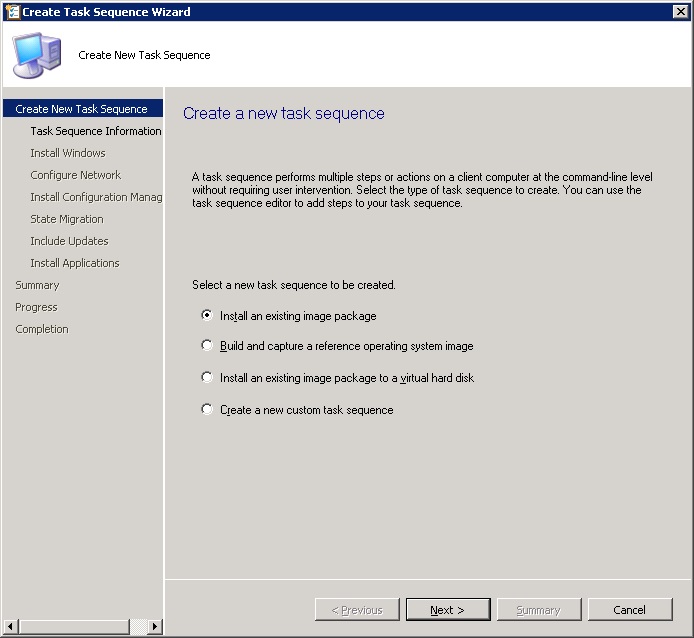Screen dimensions: 694x638
Task: Click the Cancel button
Action: [629, 610]
